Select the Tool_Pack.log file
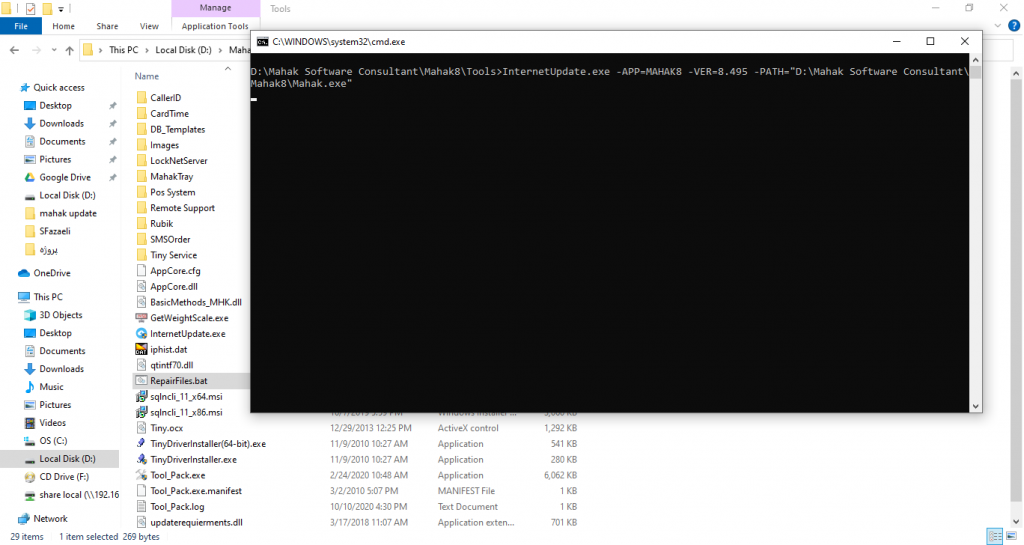Viewport: 1024px width, 545px height. 177,506
